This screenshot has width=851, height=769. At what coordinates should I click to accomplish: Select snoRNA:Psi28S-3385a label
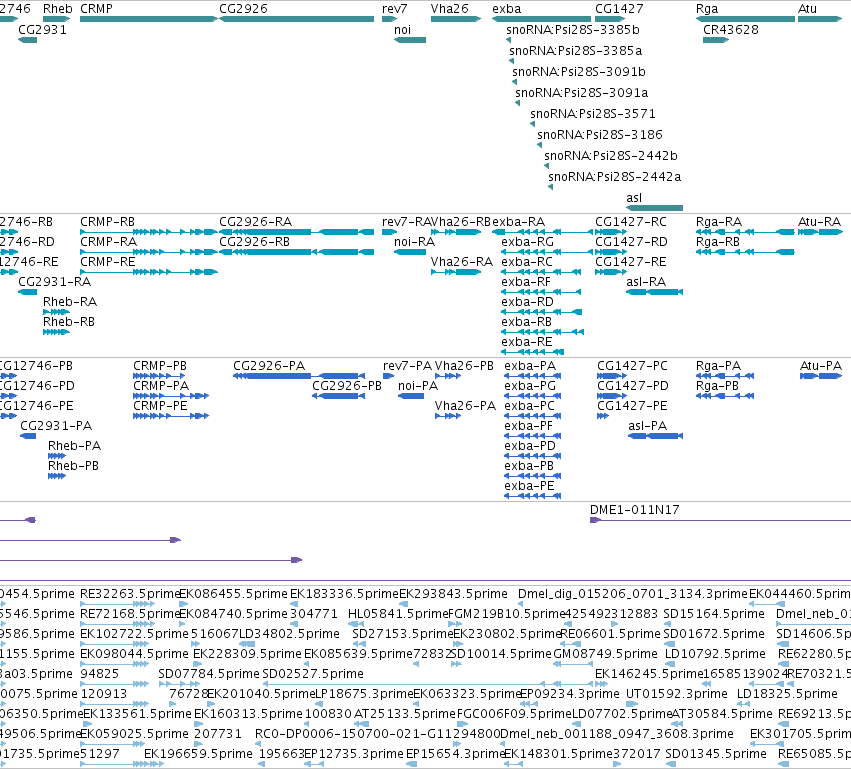[575, 51]
